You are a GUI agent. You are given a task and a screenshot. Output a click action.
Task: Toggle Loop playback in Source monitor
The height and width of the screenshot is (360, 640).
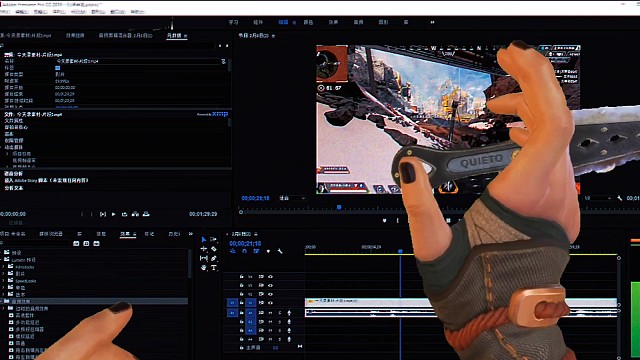(124, 214)
